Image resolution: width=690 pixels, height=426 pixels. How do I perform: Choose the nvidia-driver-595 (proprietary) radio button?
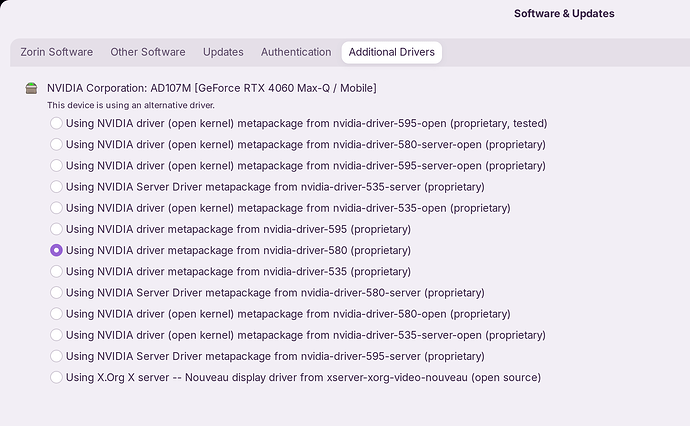[56, 229]
